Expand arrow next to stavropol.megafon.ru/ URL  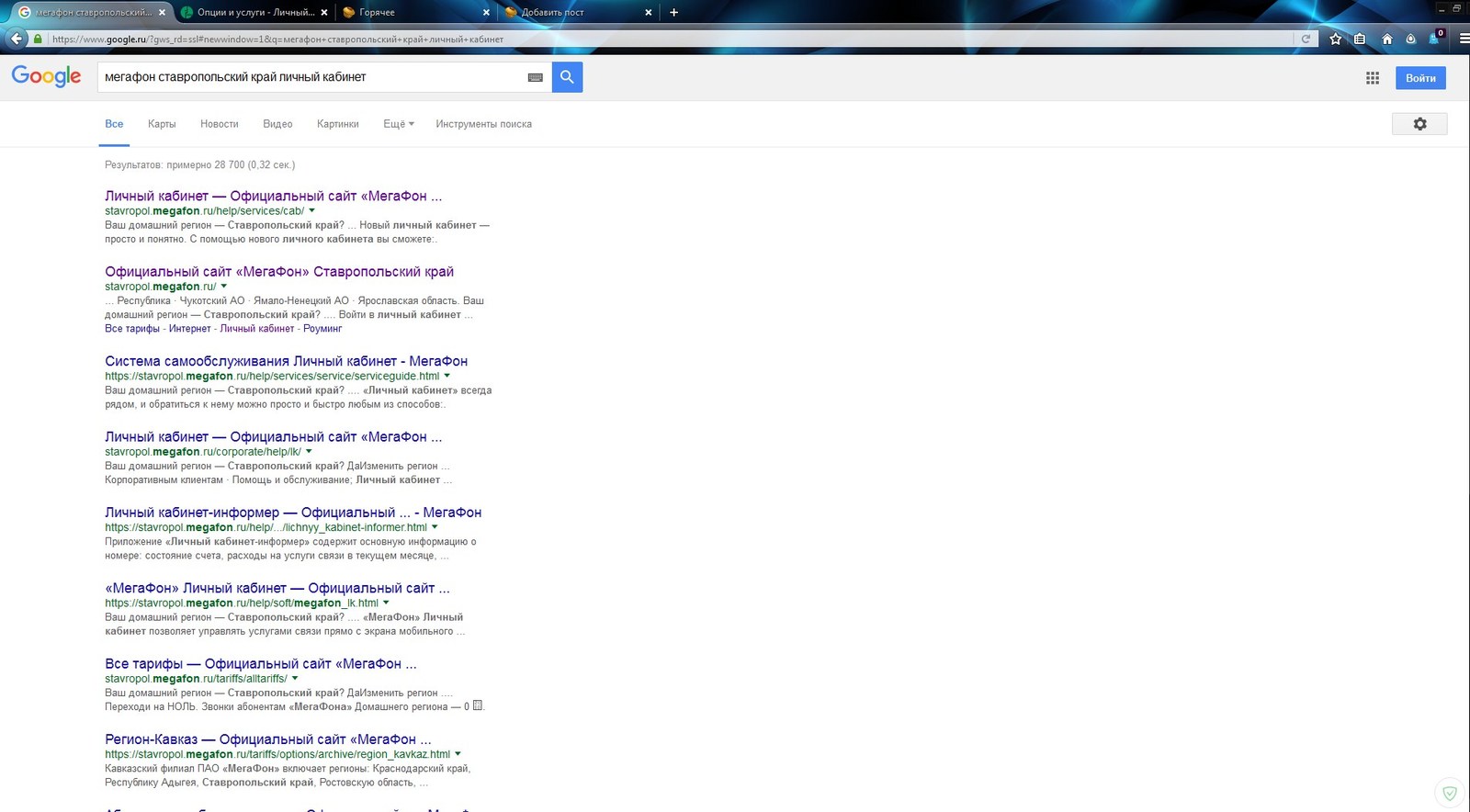(x=223, y=287)
